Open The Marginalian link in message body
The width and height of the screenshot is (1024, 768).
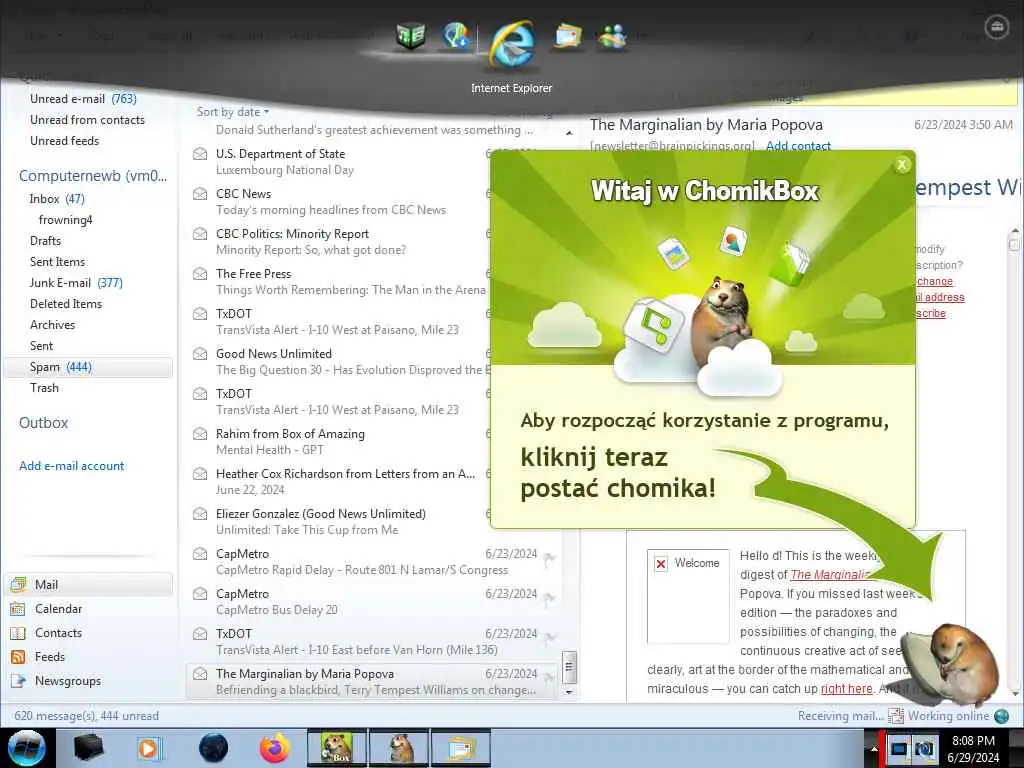pos(828,575)
